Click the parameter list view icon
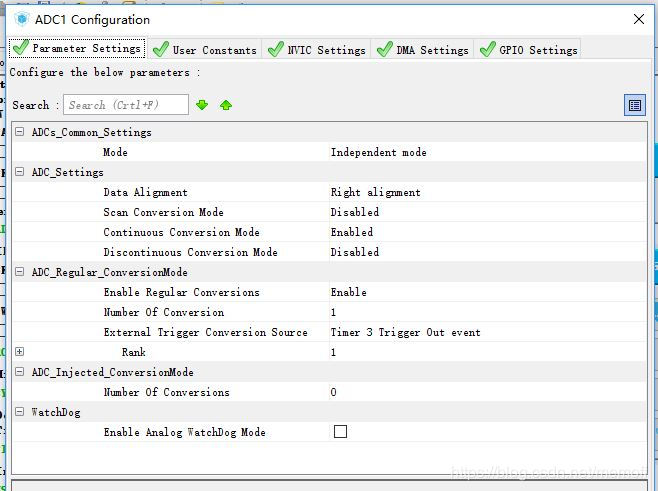 (x=634, y=105)
